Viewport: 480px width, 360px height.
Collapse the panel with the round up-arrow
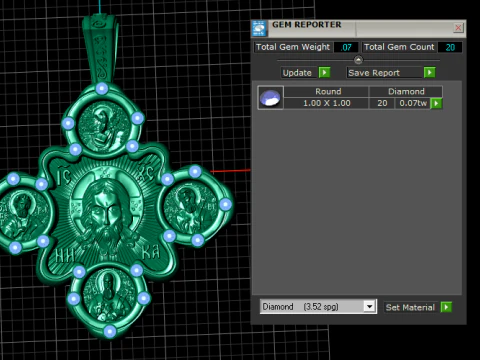click(358, 60)
